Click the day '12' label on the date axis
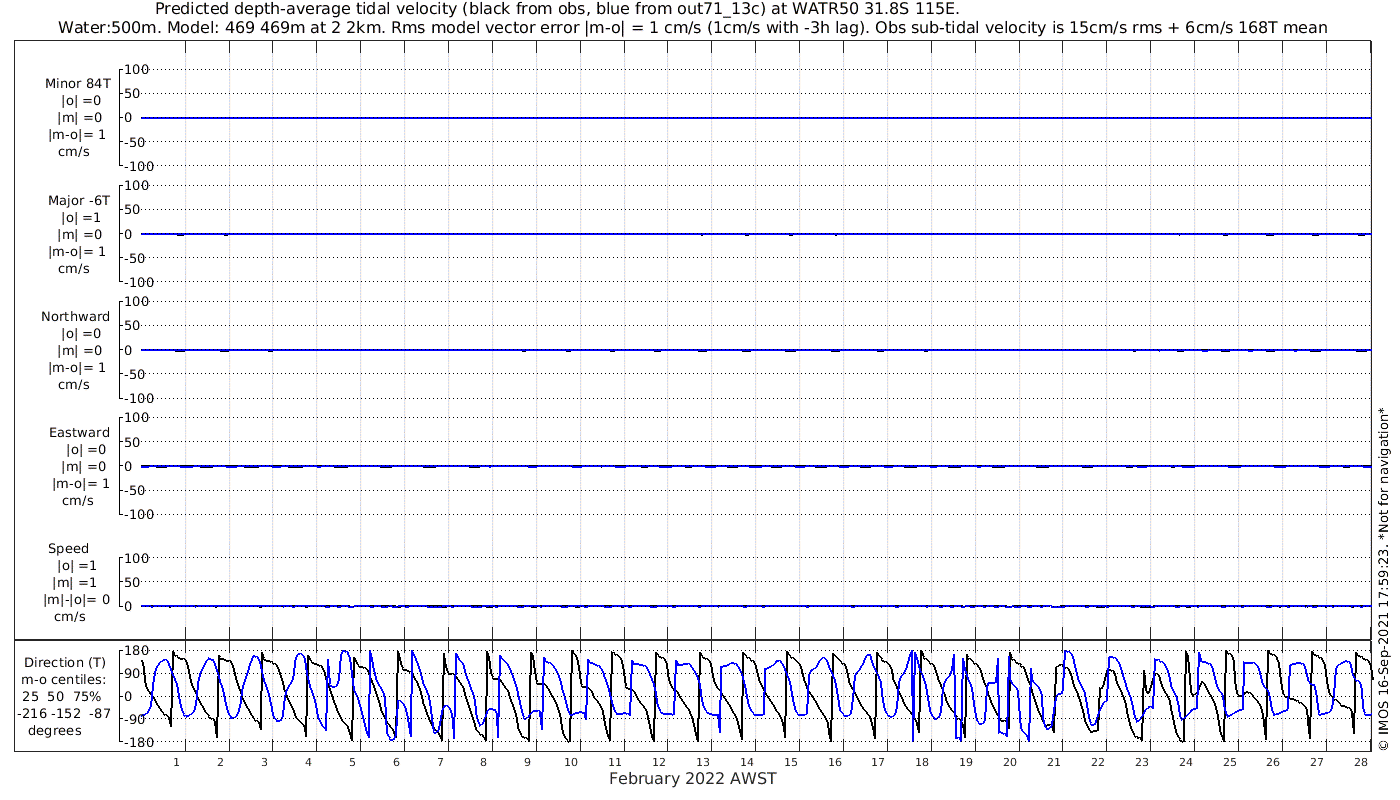The image size is (1400, 800). tap(659, 763)
